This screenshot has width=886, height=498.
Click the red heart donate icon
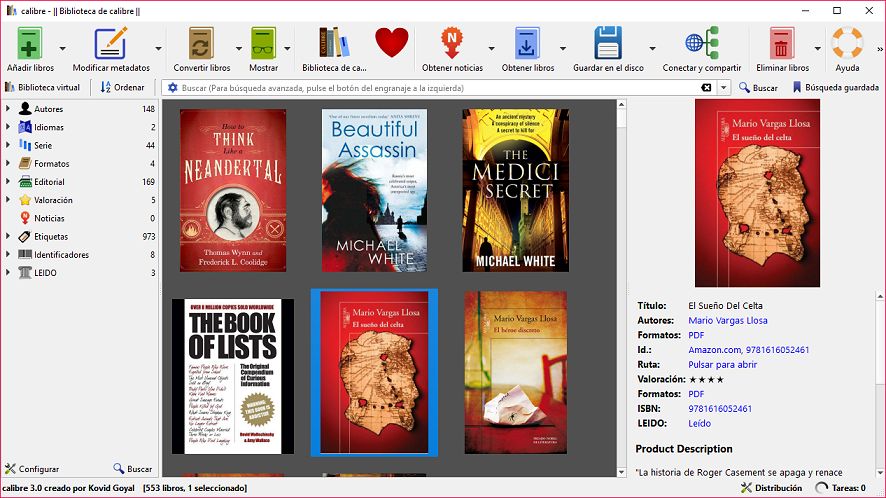[392, 42]
